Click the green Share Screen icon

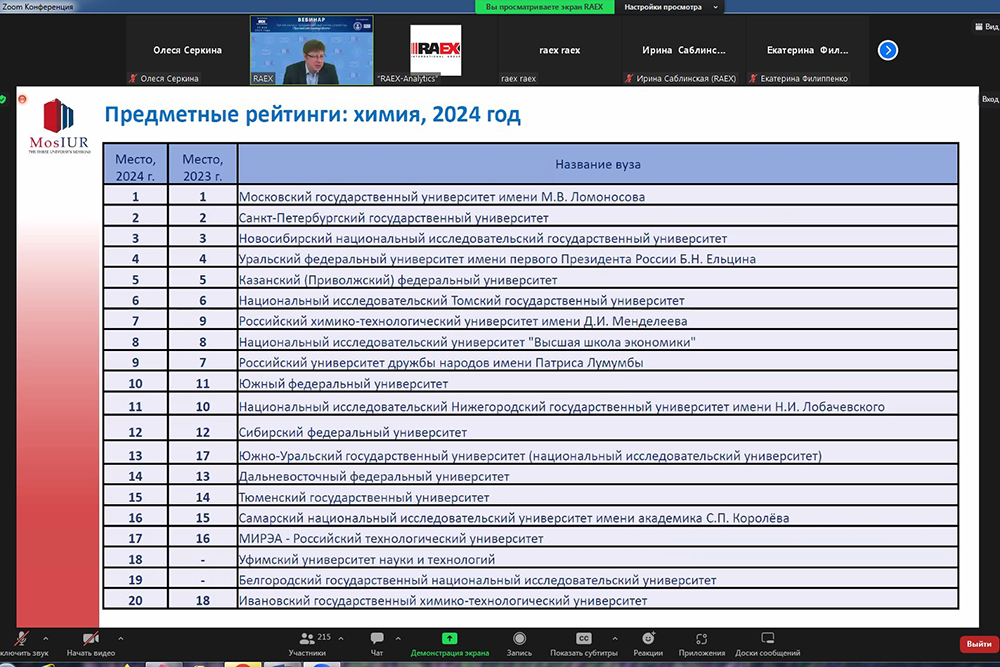coord(450,639)
